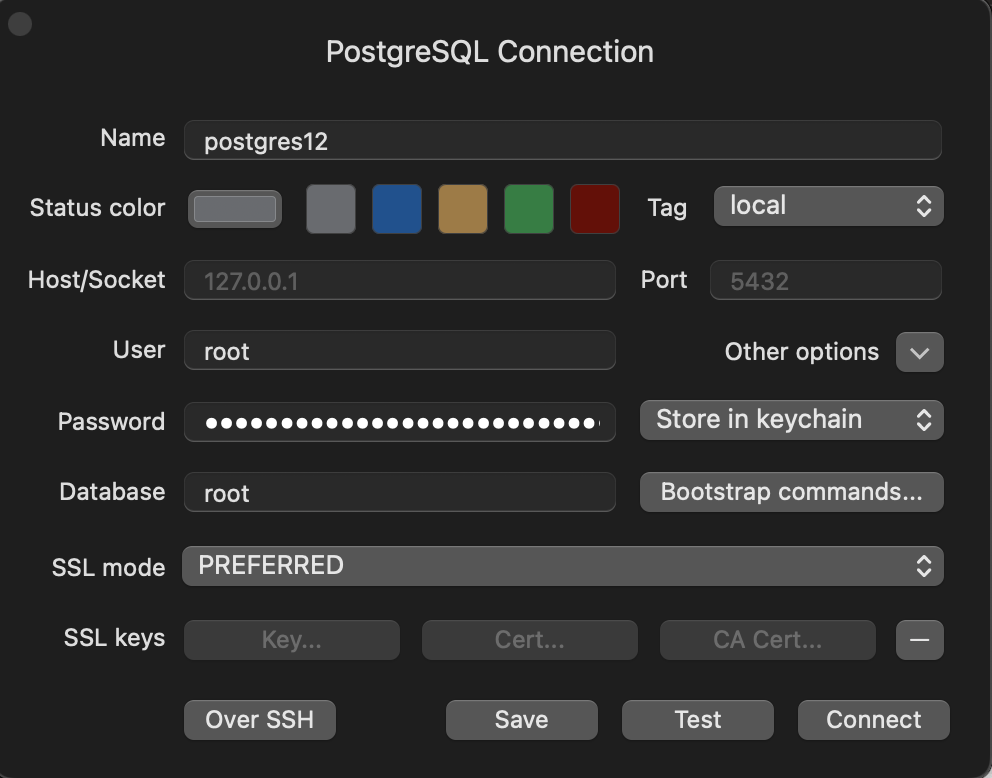
Task: Click the Connect button
Action: 874,720
